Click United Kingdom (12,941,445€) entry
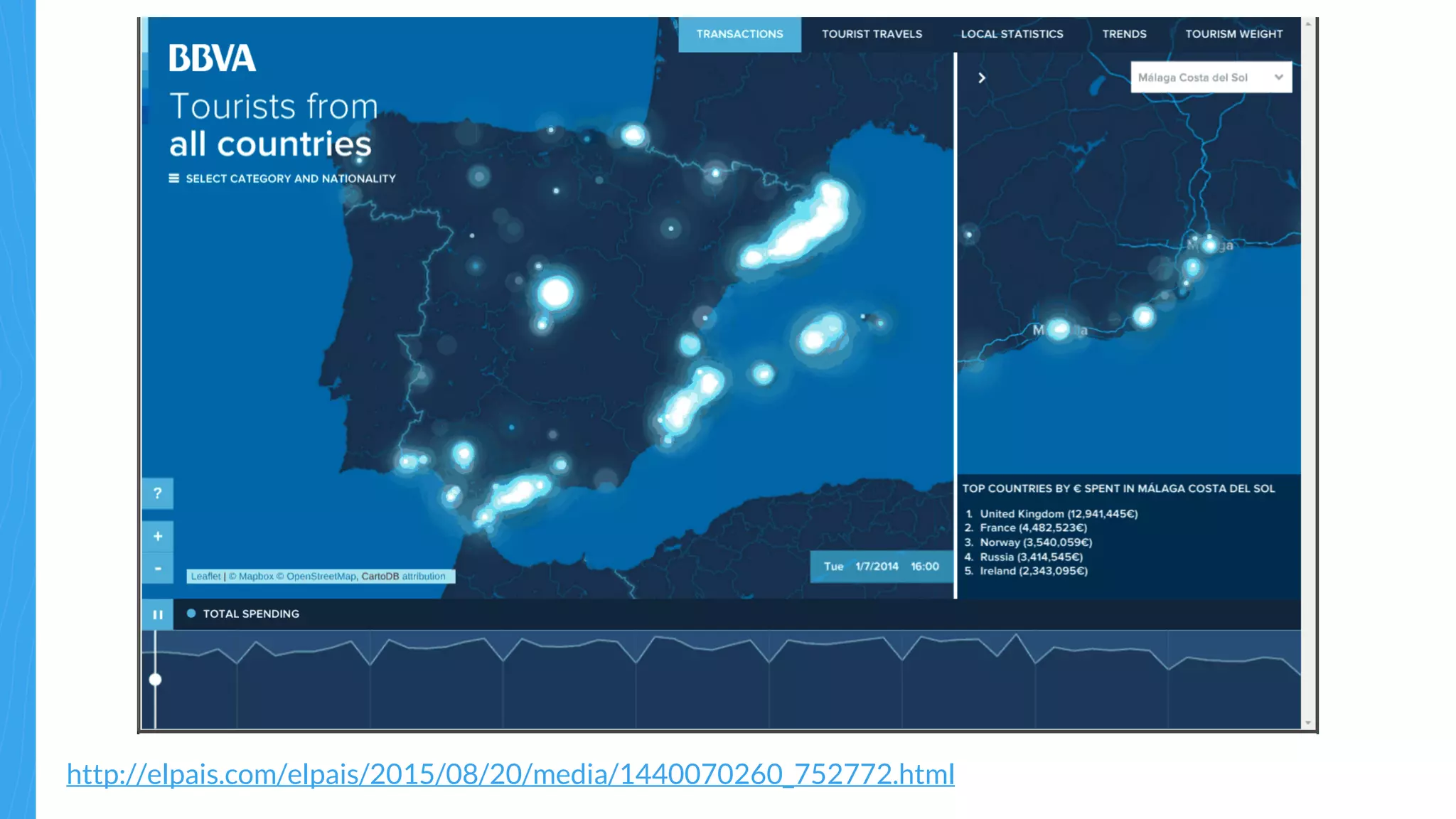 (1059, 513)
